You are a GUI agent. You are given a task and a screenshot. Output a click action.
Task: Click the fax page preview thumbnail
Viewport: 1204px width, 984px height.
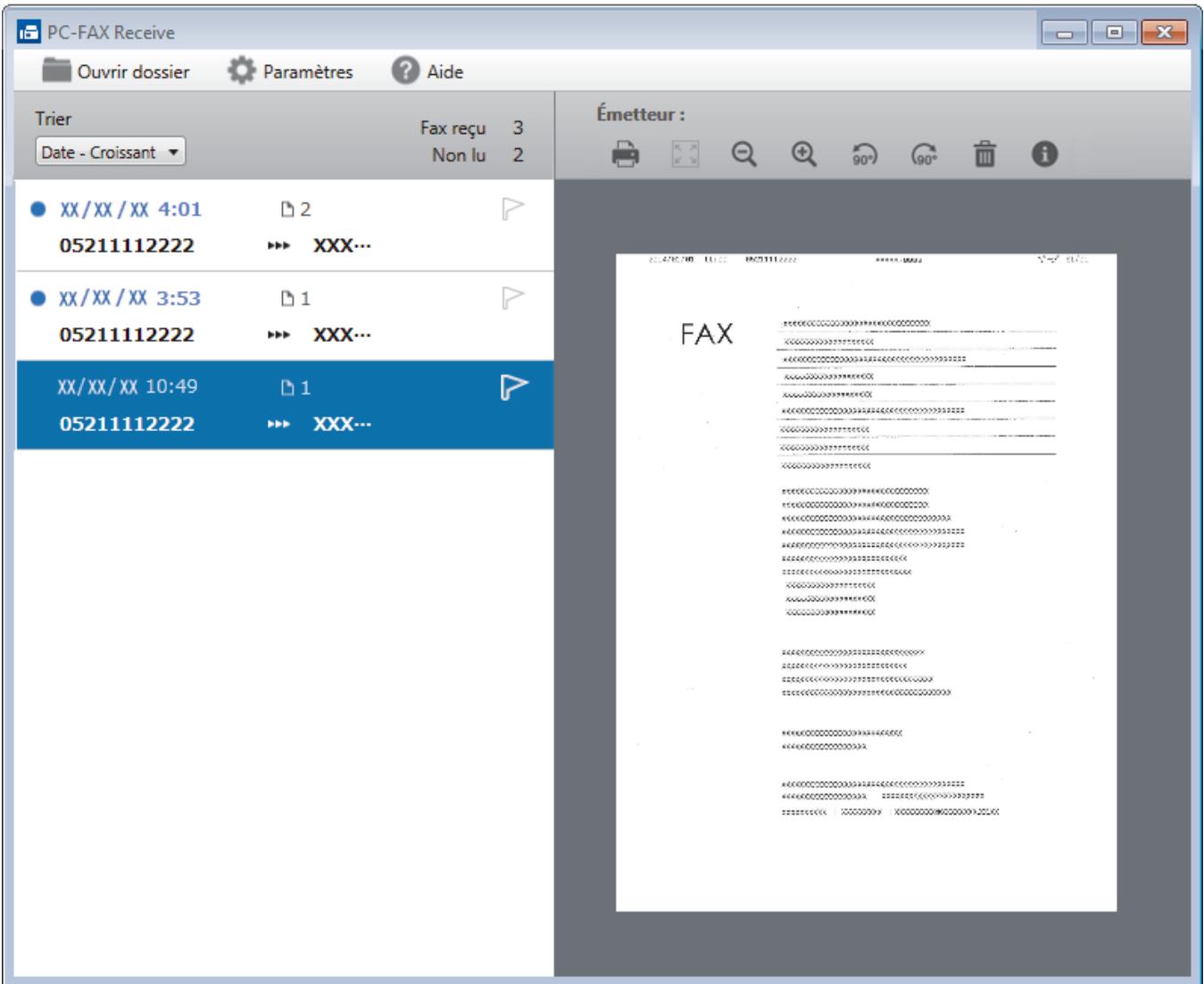point(866,583)
